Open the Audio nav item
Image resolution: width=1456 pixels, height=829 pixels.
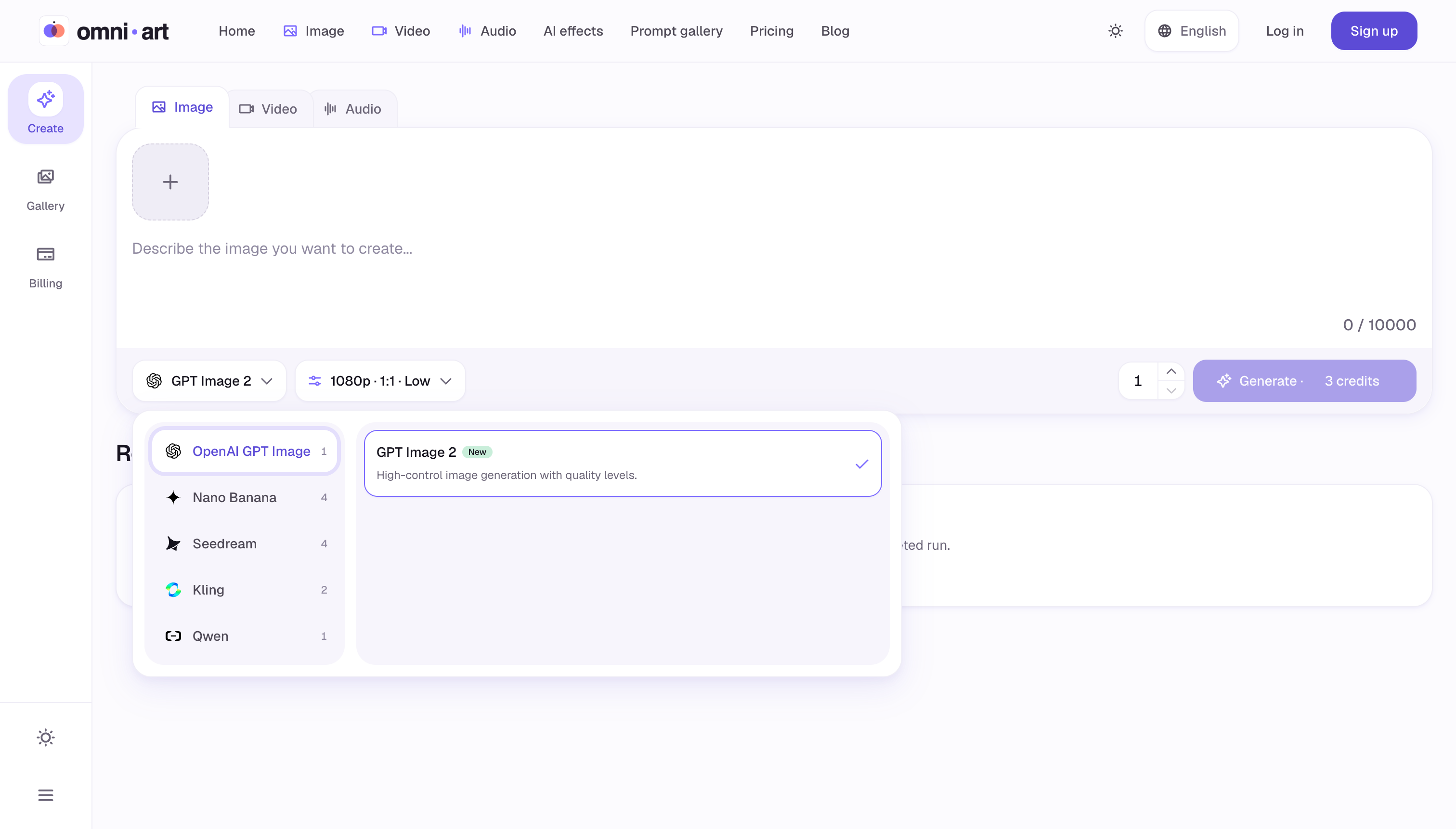coord(487,31)
